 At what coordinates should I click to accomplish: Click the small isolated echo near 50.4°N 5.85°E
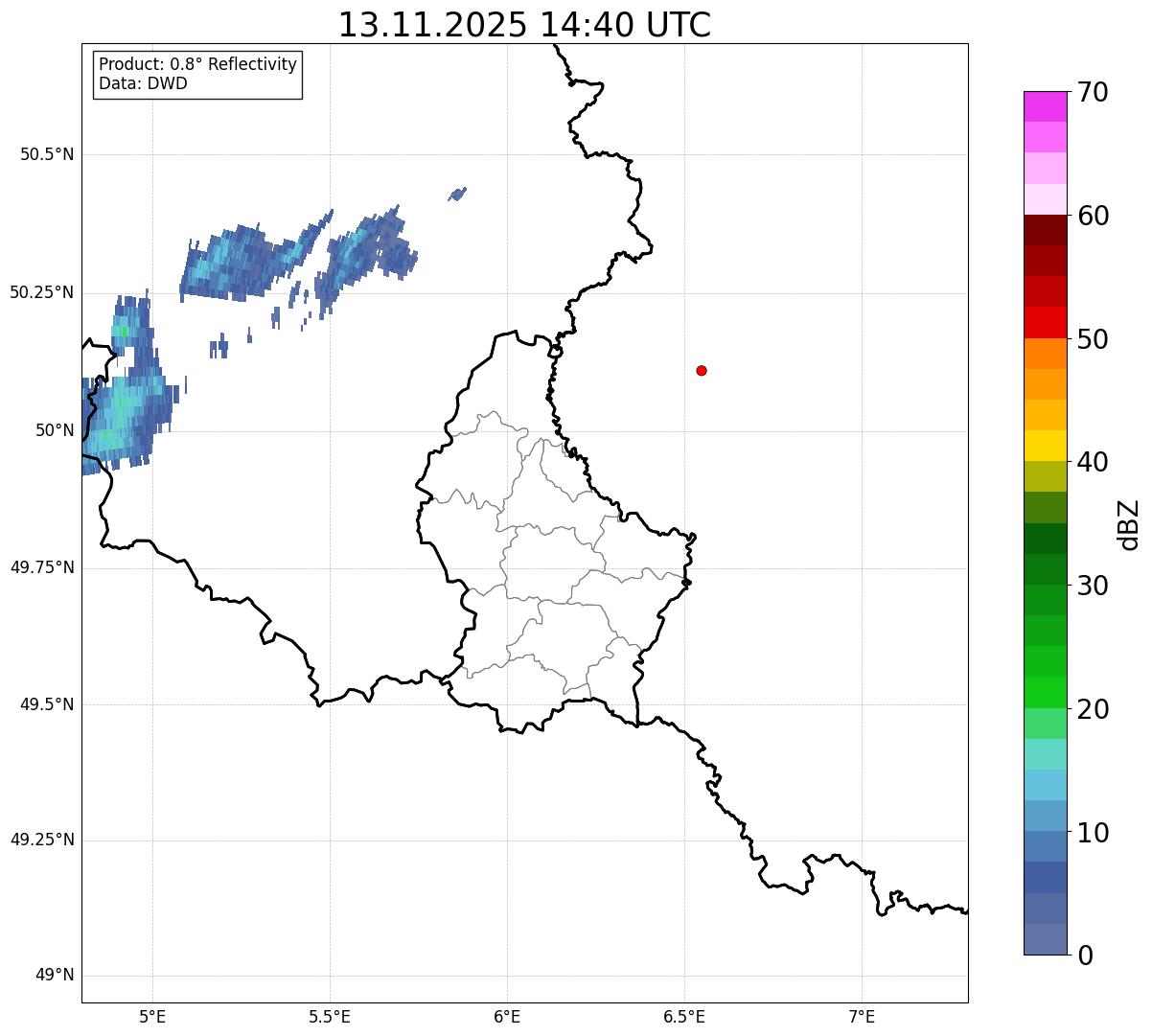[457, 195]
